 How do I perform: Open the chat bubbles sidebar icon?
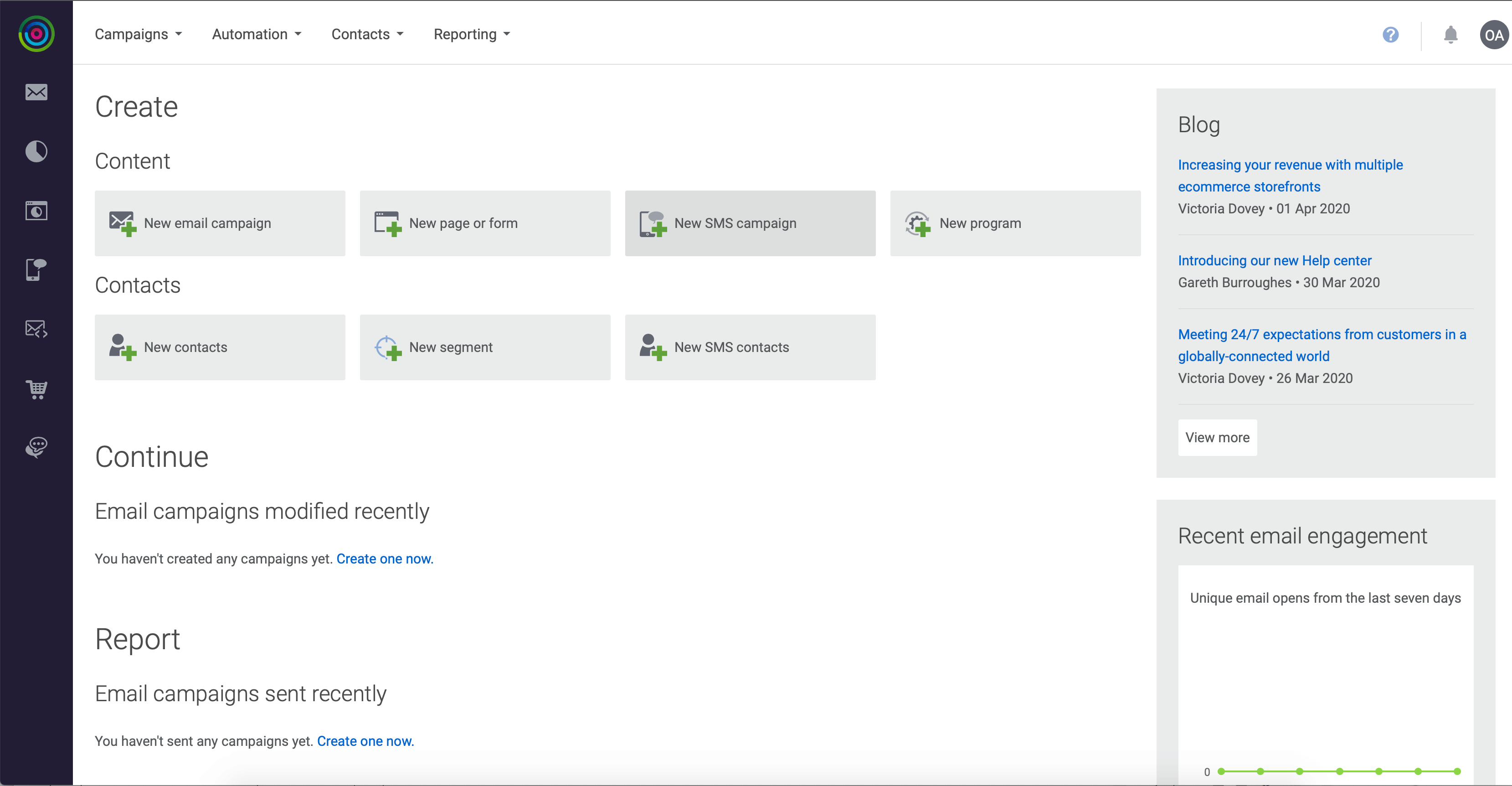[36, 447]
